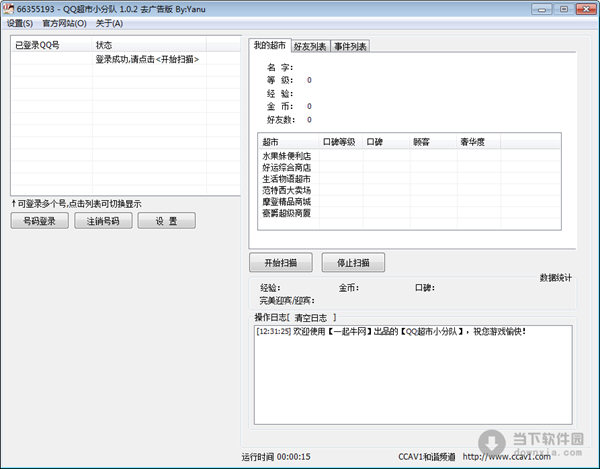Screen dimensions: 600x469
Task: Click the 口碑等级 column header
Action: pyautogui.click(x=339, y=142)
